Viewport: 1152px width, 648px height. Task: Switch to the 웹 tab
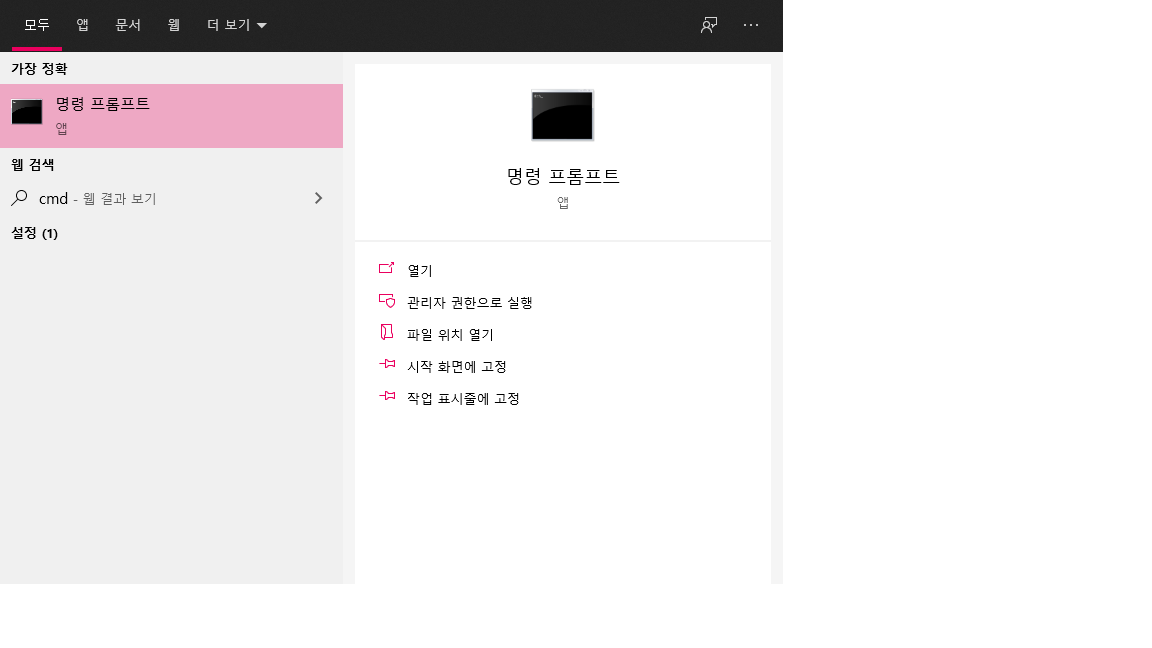point(173,25)
